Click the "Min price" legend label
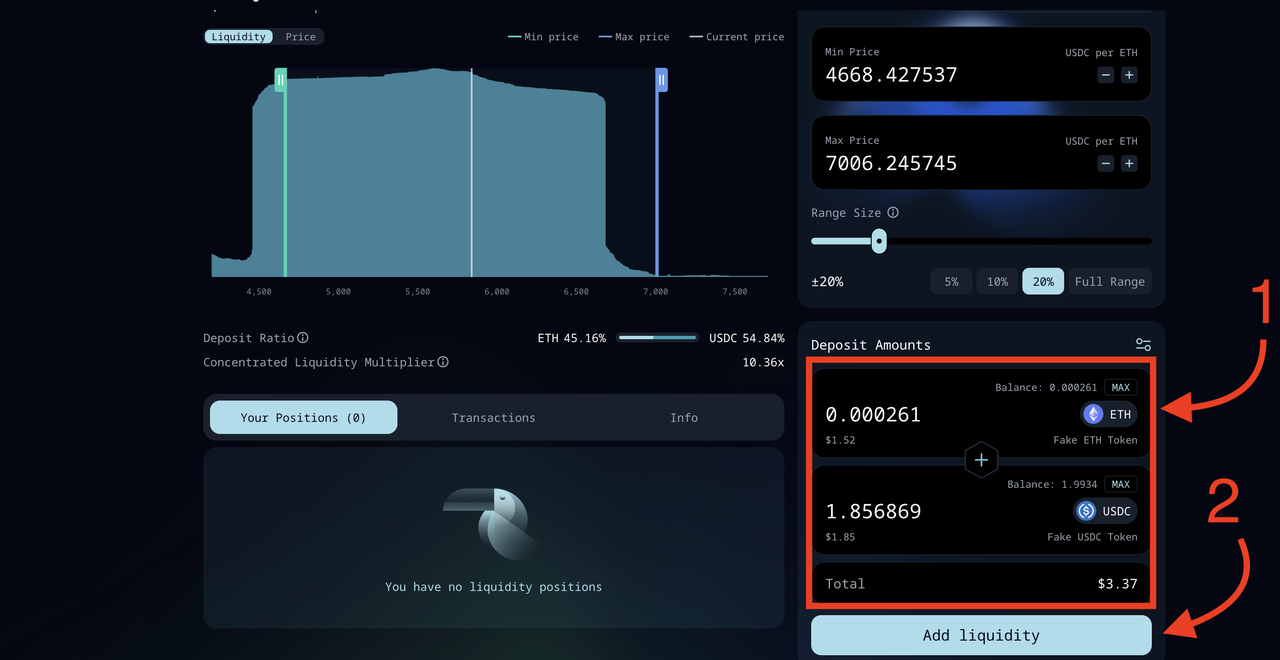Viewport: 1280px width, 660px height. click(x=551, y=37)
